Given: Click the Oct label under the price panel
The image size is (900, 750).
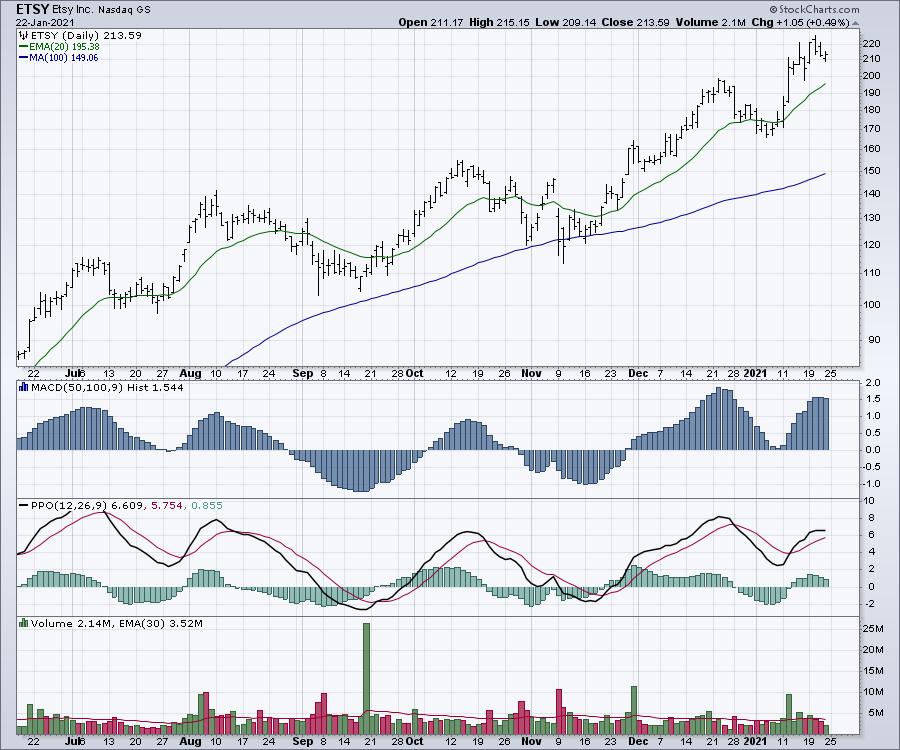Looking at the screenshot, I should coord(414,373).
